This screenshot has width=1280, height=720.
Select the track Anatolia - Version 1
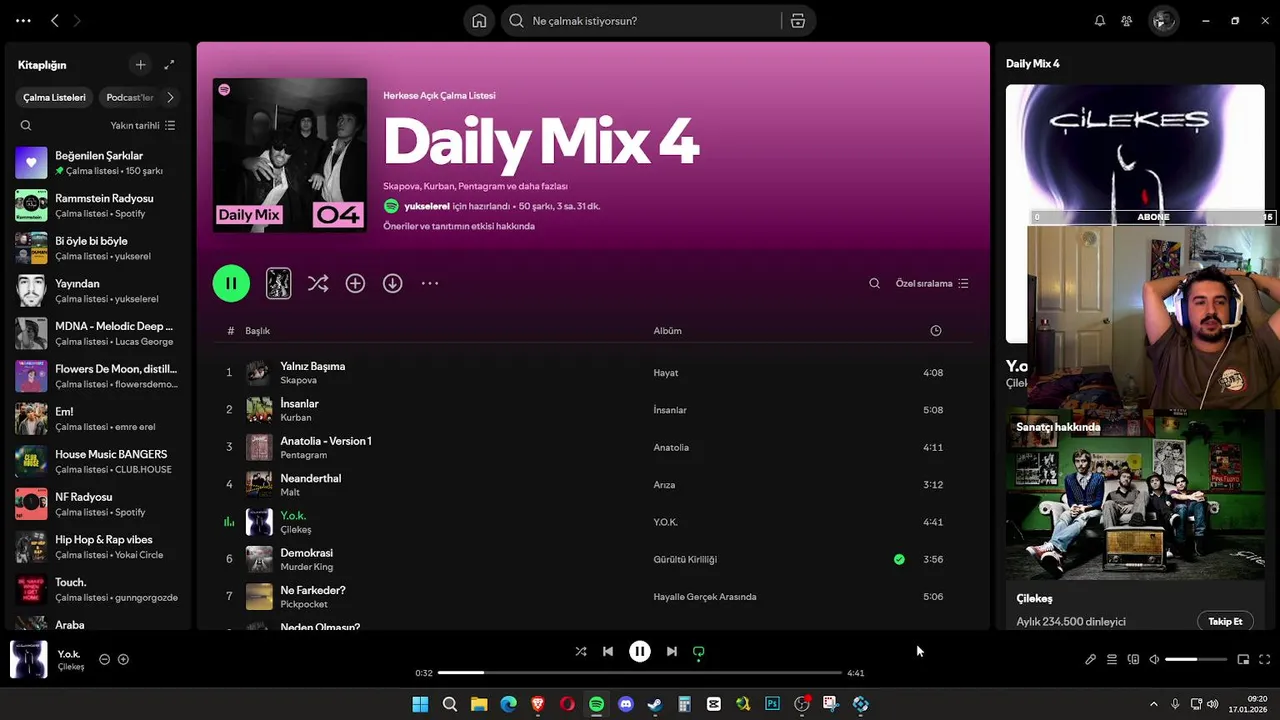(x=592, y=448)
